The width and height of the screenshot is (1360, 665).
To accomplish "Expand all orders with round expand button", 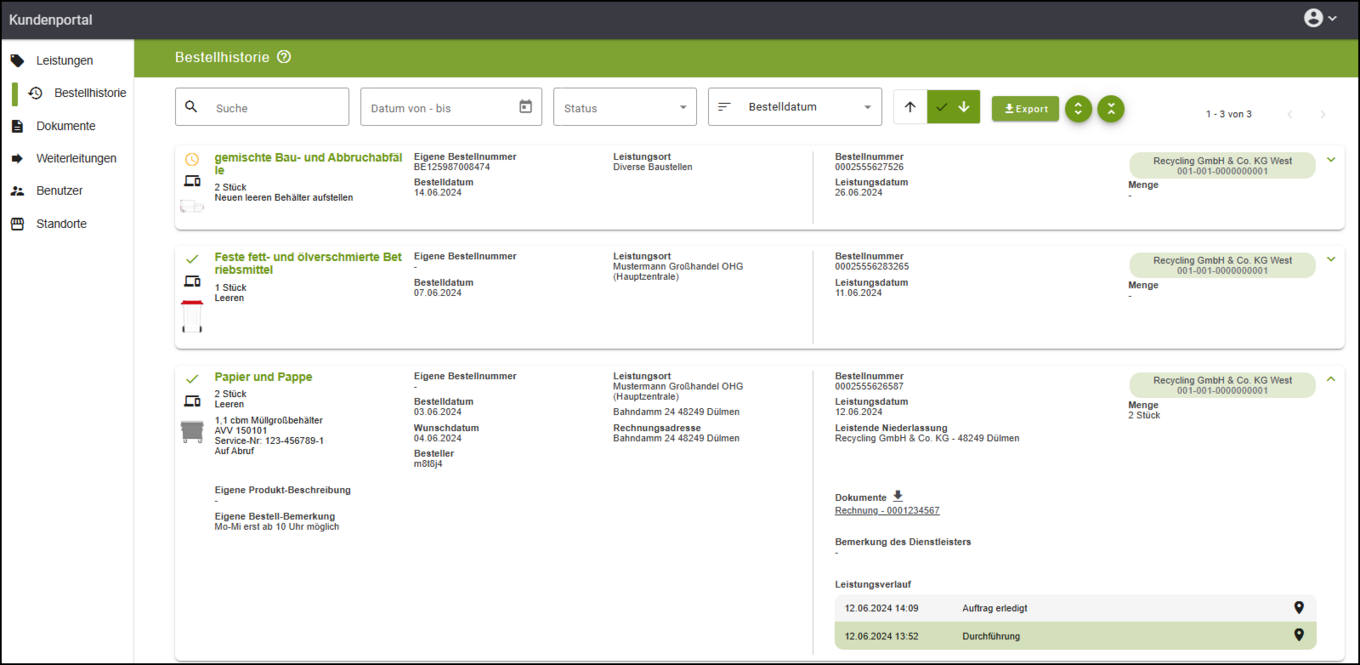I will tap(1078, 108).
